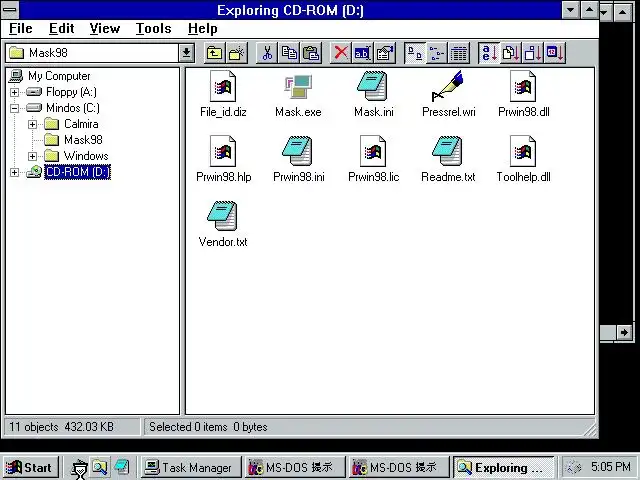Click 'Selected 0 items 0 bytes' status text
The width and height of the screenshot is (640, 480).
pyautogui.click(x=208, y=427)
